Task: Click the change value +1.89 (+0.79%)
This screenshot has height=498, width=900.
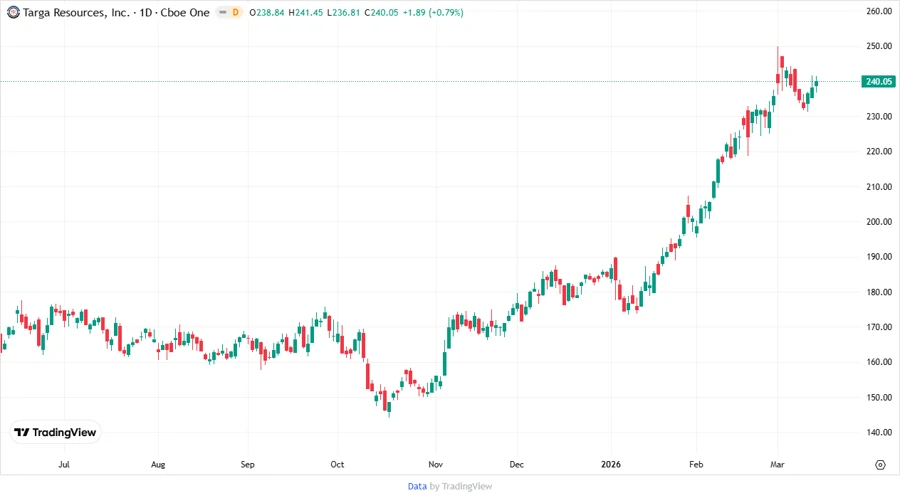Action: 433,12
